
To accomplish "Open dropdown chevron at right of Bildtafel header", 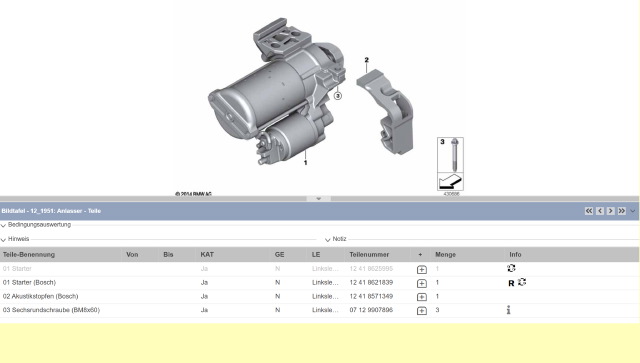I will pos(633,211).
